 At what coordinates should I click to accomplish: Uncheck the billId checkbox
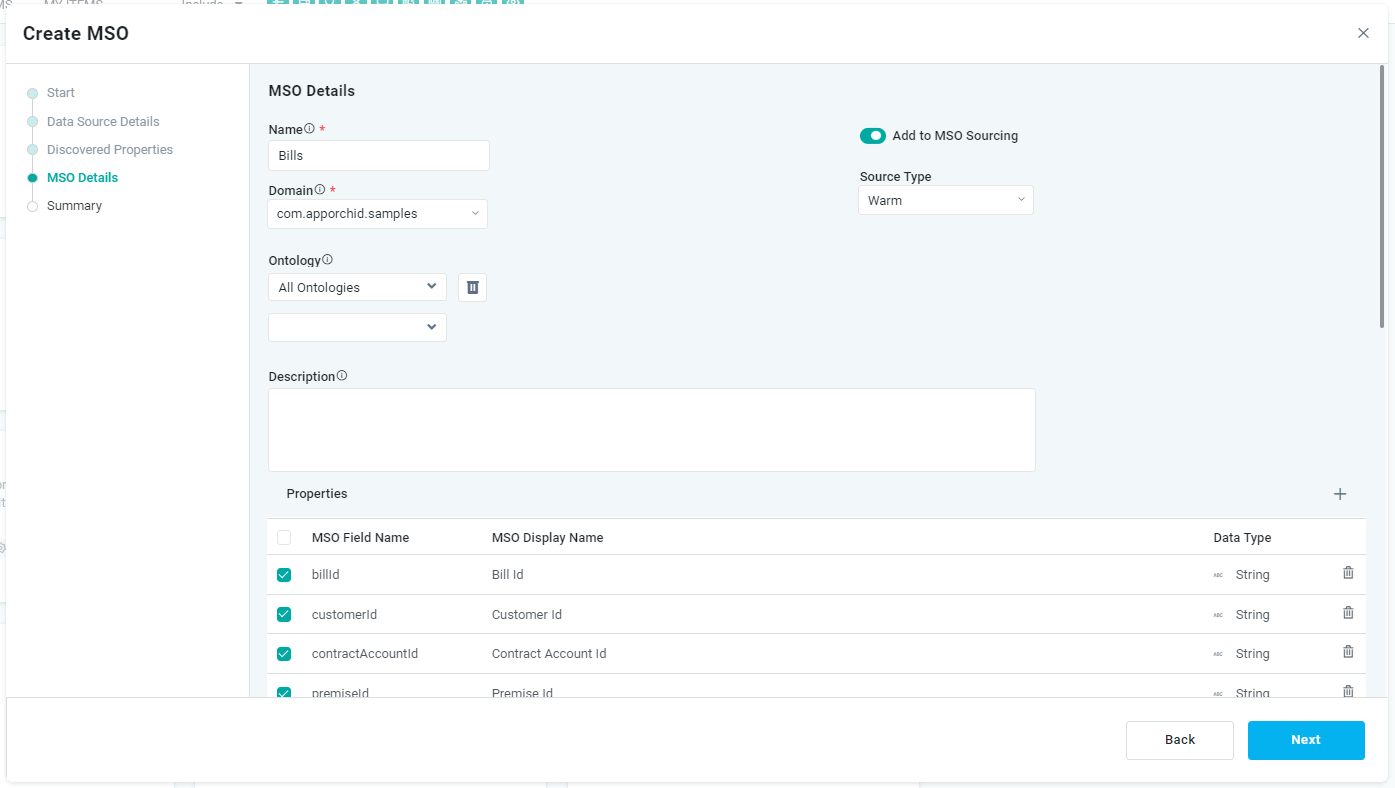coord(284,575)
